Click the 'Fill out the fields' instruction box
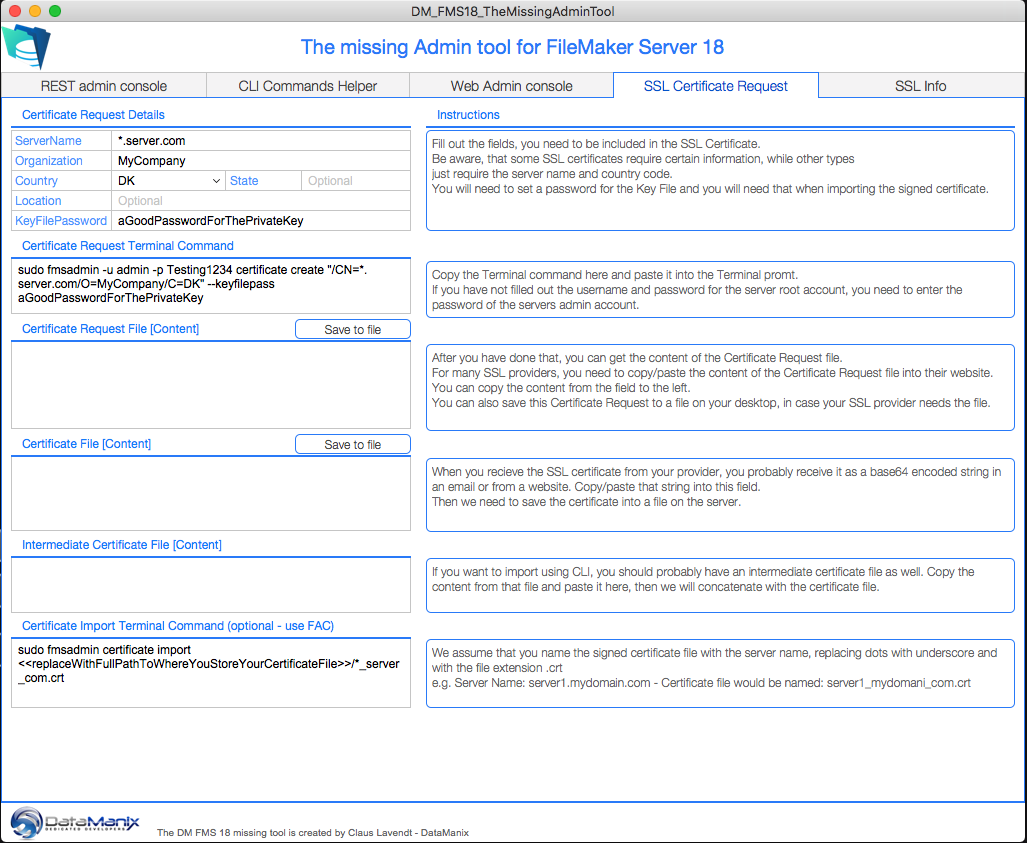Viewport: 1027px width, 843px height. click(x=720, y=181)
